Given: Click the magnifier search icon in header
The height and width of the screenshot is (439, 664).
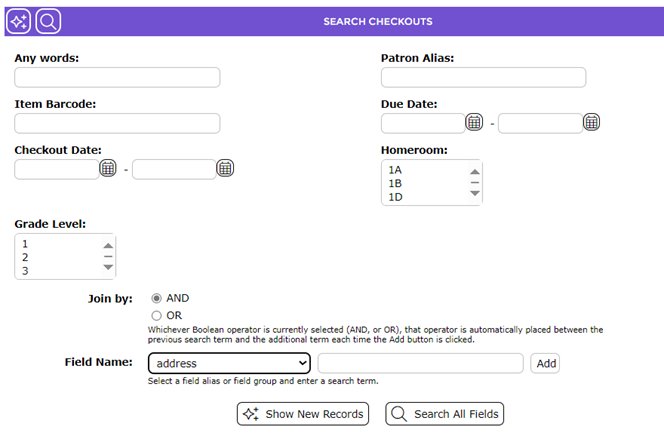Looking at the screenshot, I should point(48,21).
